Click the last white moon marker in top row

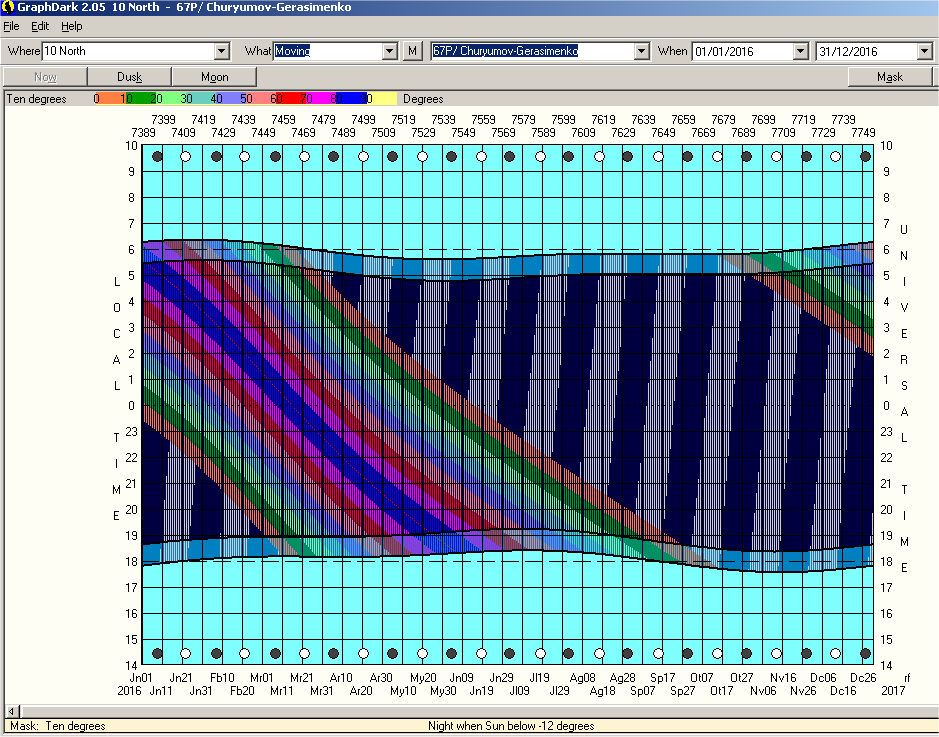(835, 157)
